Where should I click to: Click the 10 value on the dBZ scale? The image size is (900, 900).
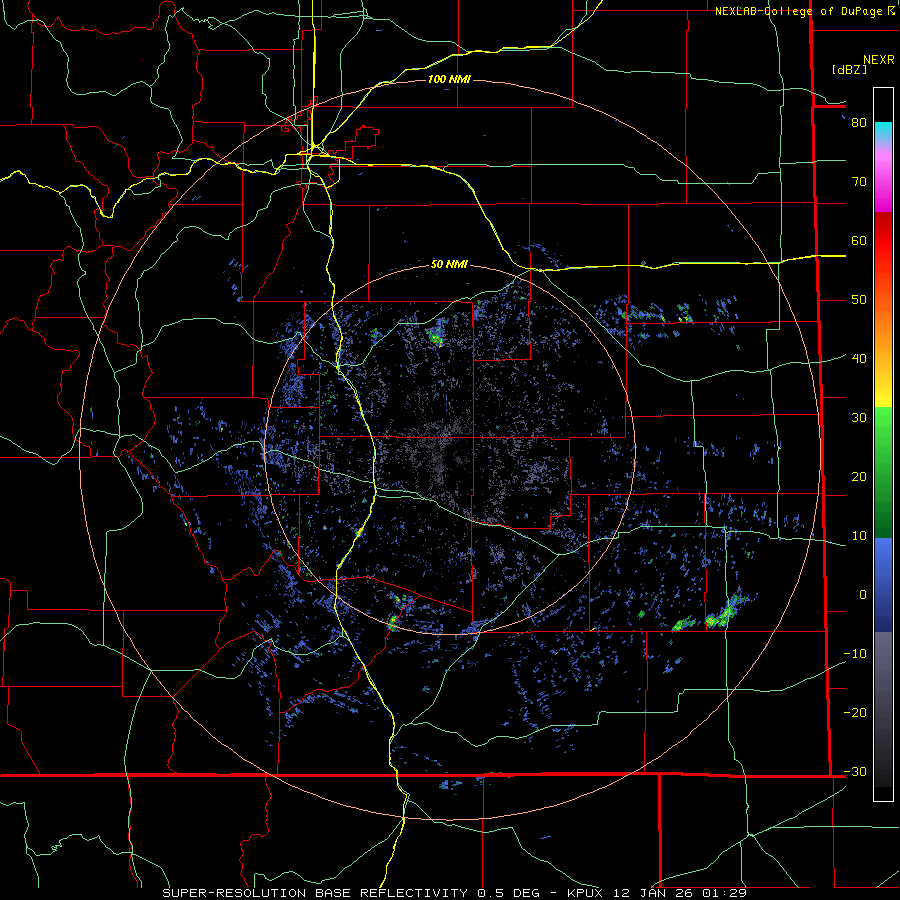(x=859, y=536)
